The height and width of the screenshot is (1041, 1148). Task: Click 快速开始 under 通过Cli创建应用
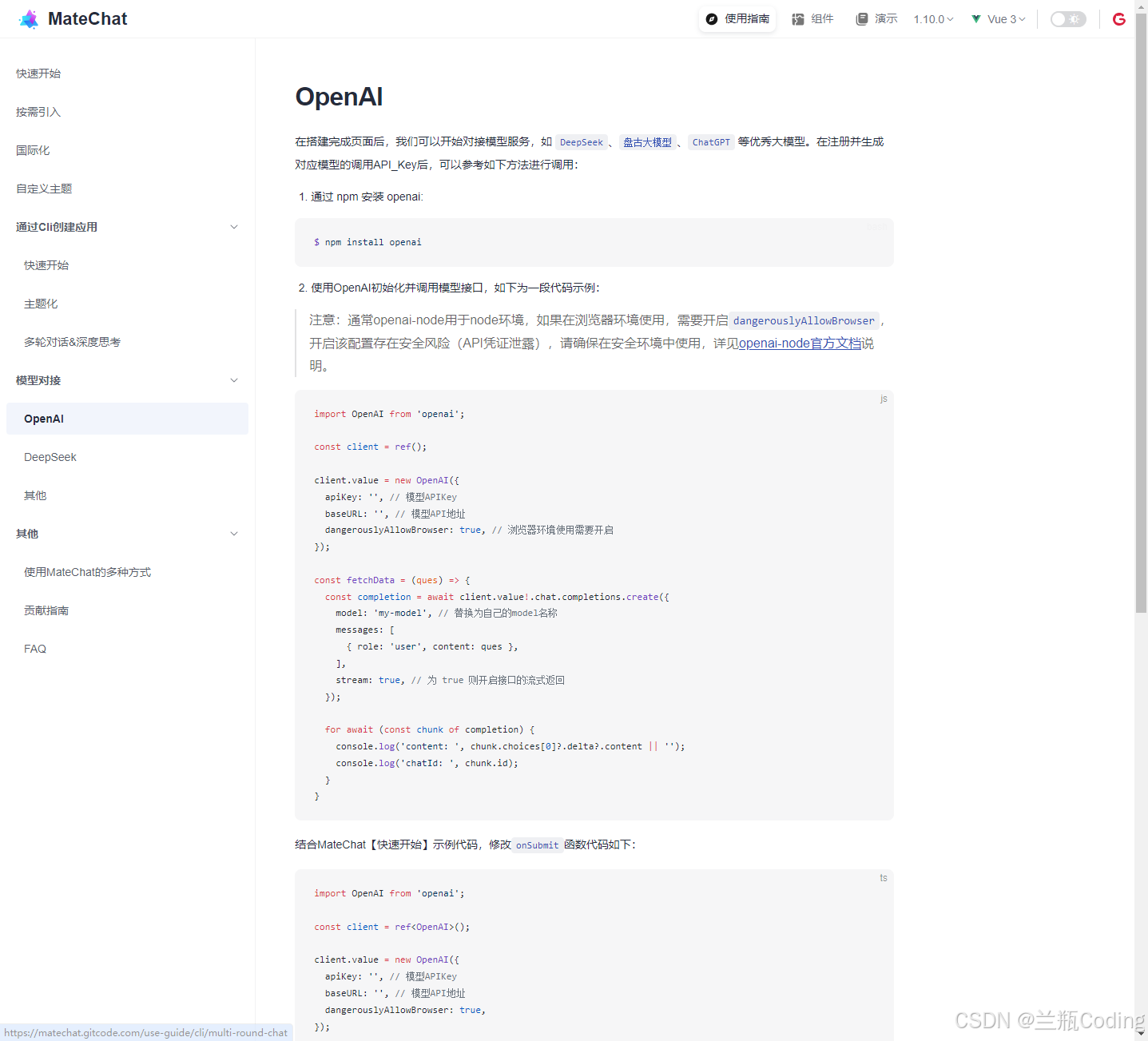tap(46, 265)
